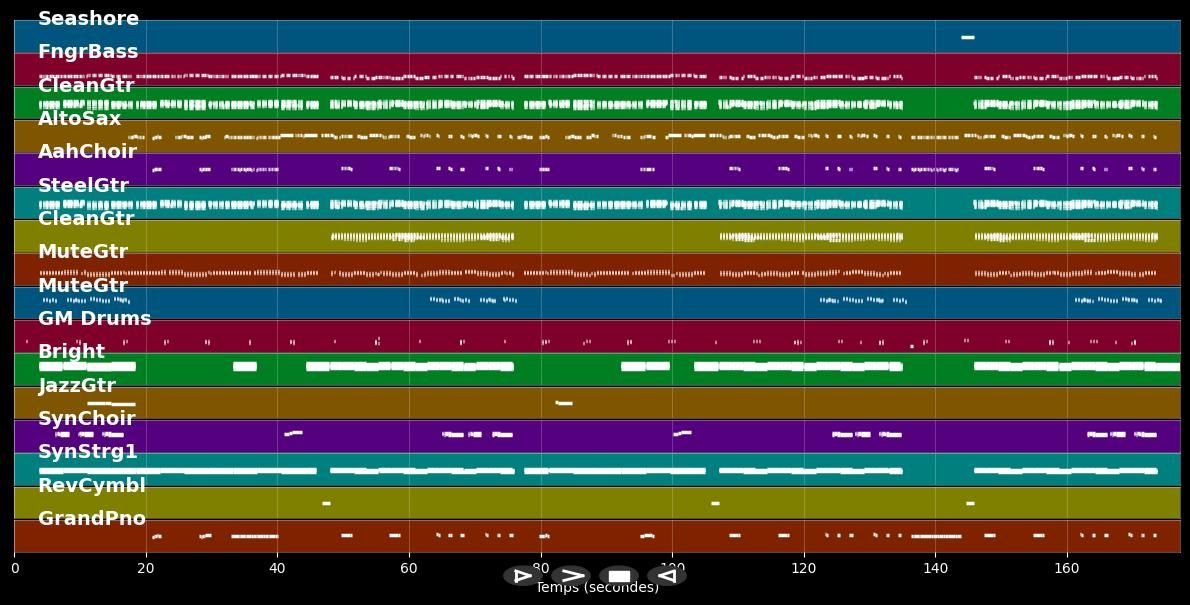Click the RevCymbl note near 107 seconds
The image size is (1190, 605).
715,503
